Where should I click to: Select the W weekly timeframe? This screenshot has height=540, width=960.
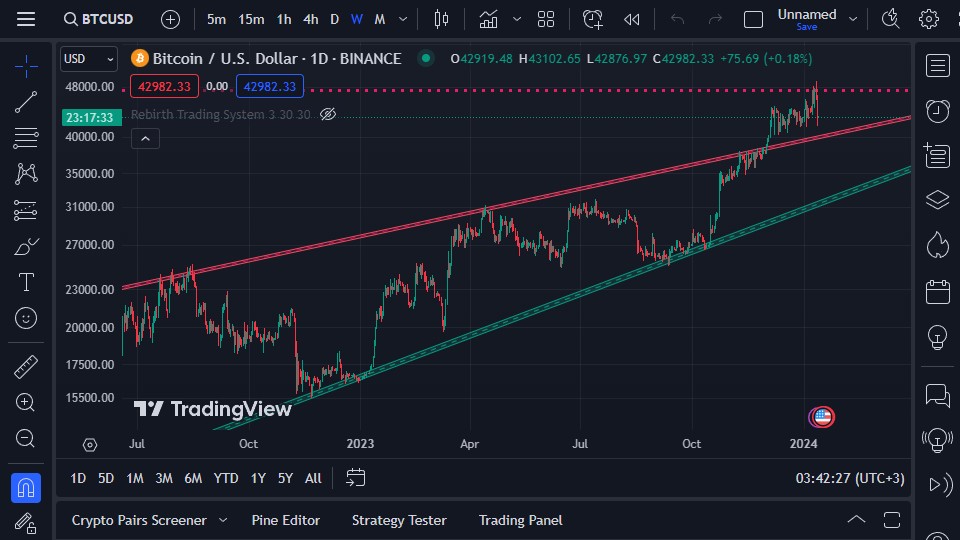tap(357, 20)
